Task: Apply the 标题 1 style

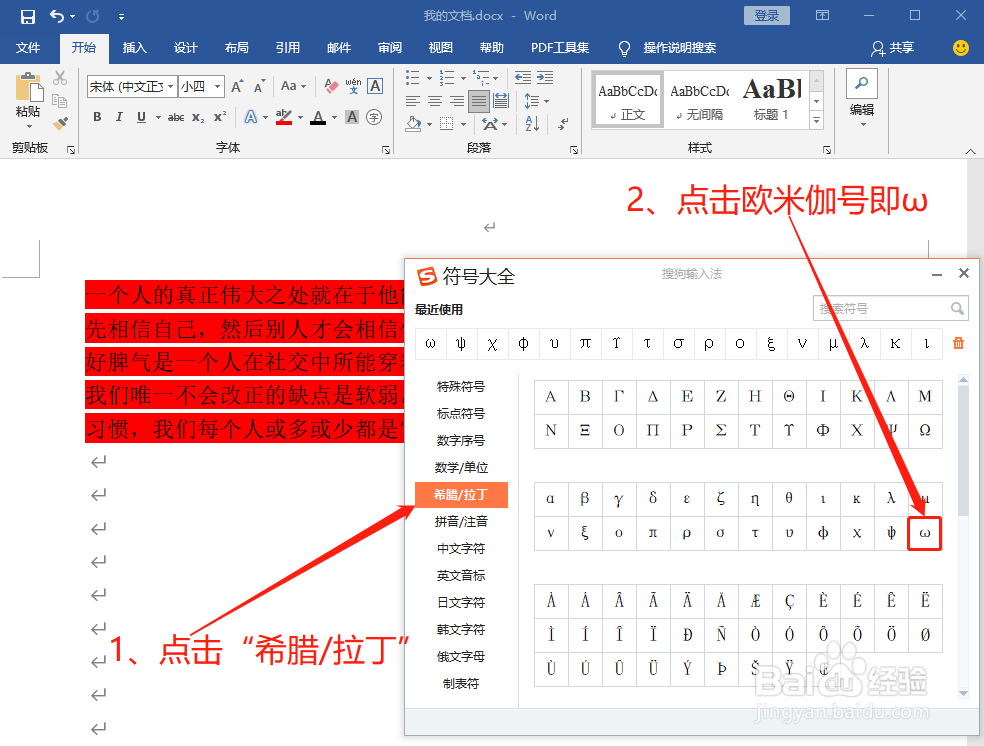Action: 772,99
